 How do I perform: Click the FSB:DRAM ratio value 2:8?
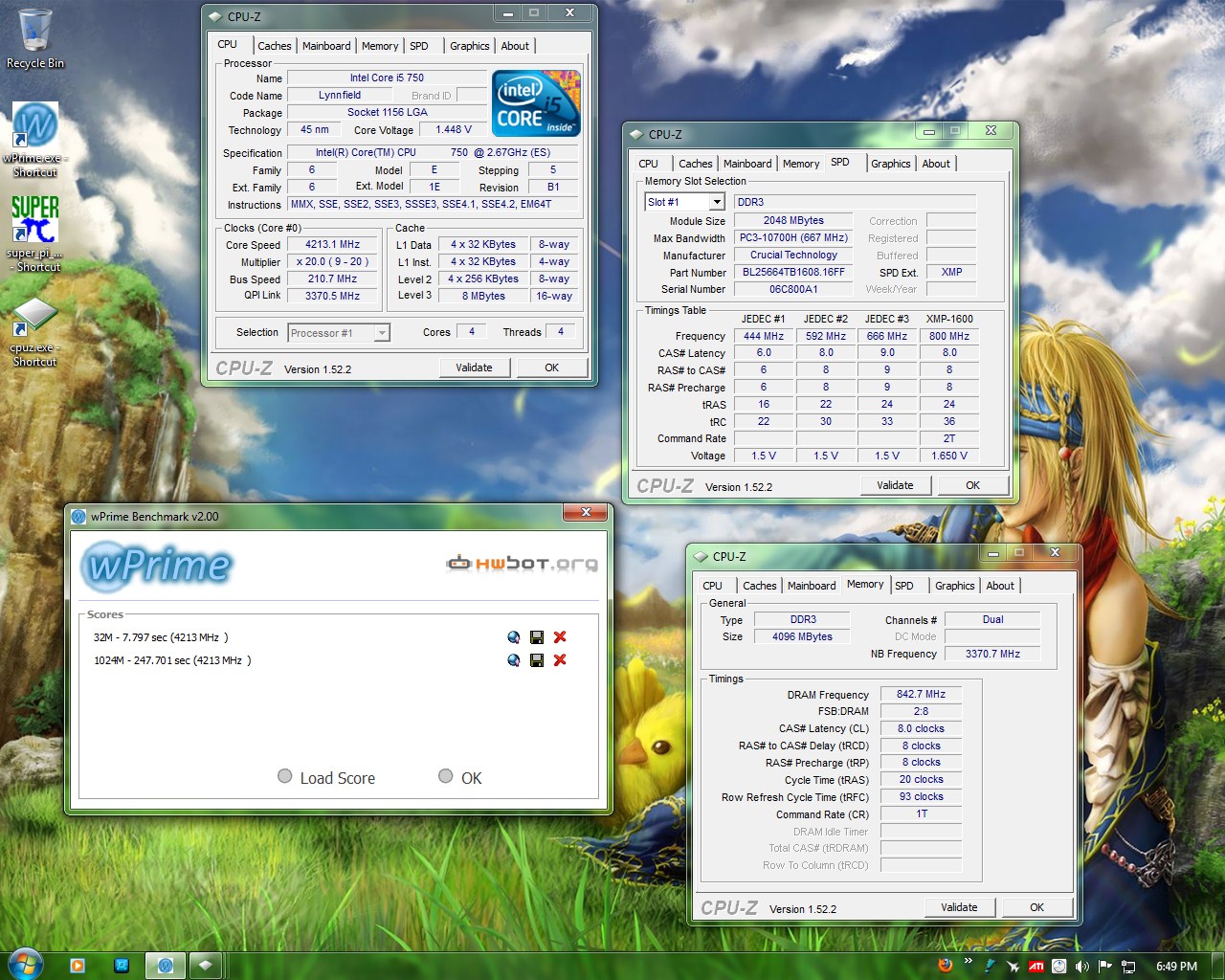point(921,712)
